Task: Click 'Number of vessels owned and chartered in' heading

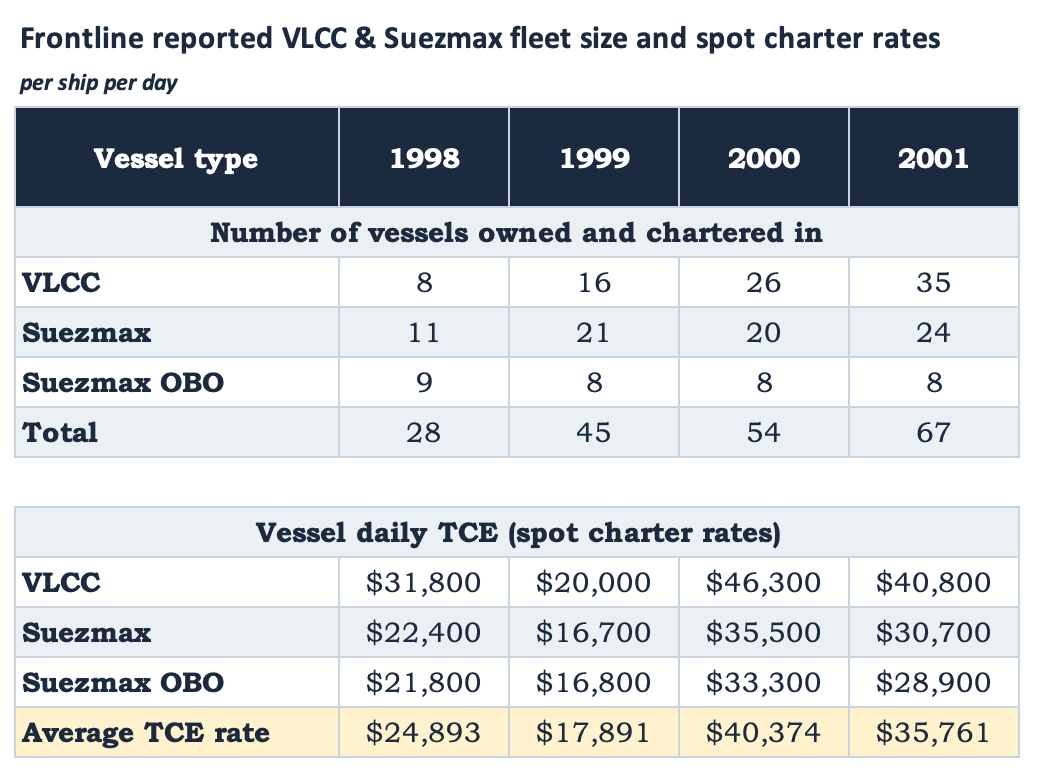Action: [516, 232]
